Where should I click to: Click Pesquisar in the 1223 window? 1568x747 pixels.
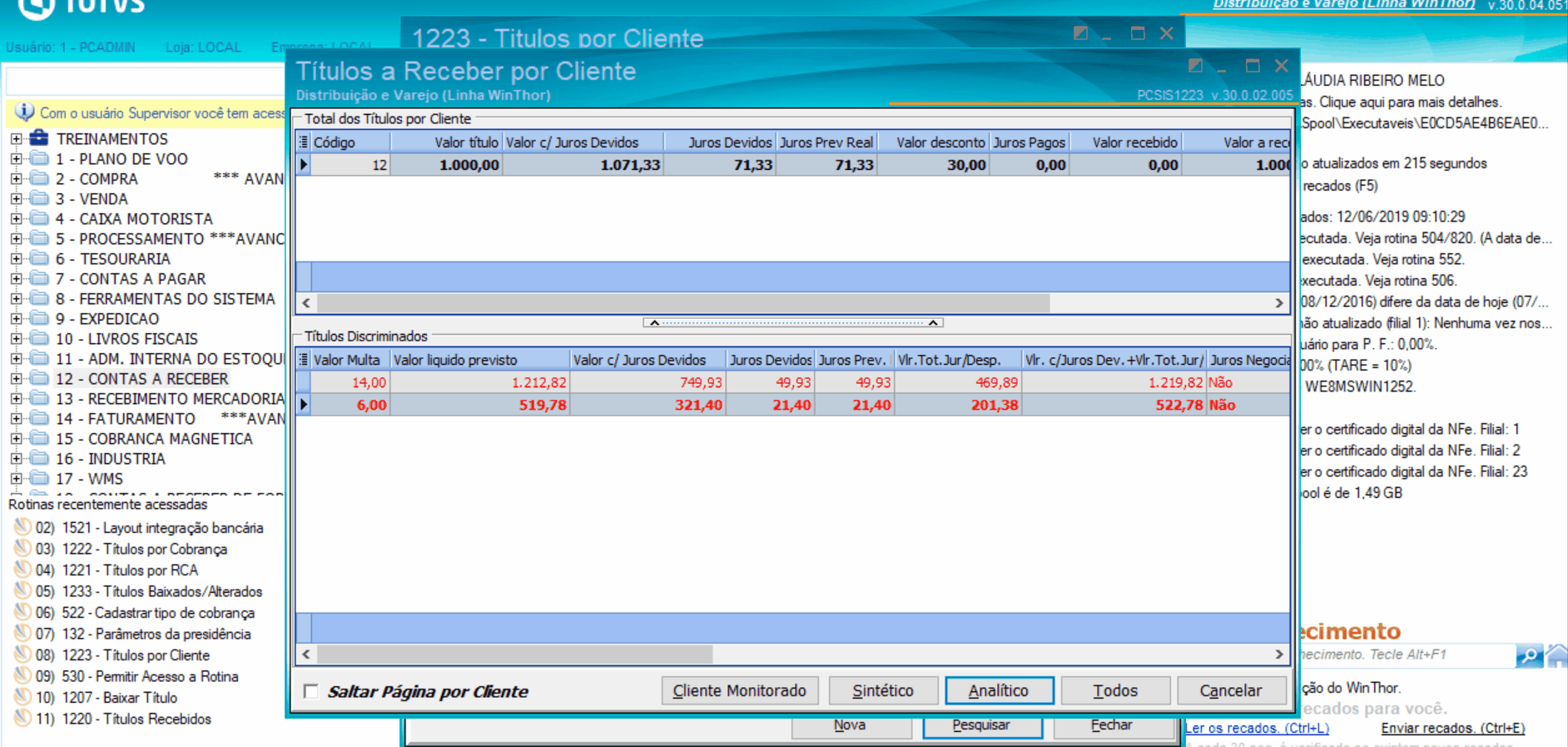(x=982, y=725)
